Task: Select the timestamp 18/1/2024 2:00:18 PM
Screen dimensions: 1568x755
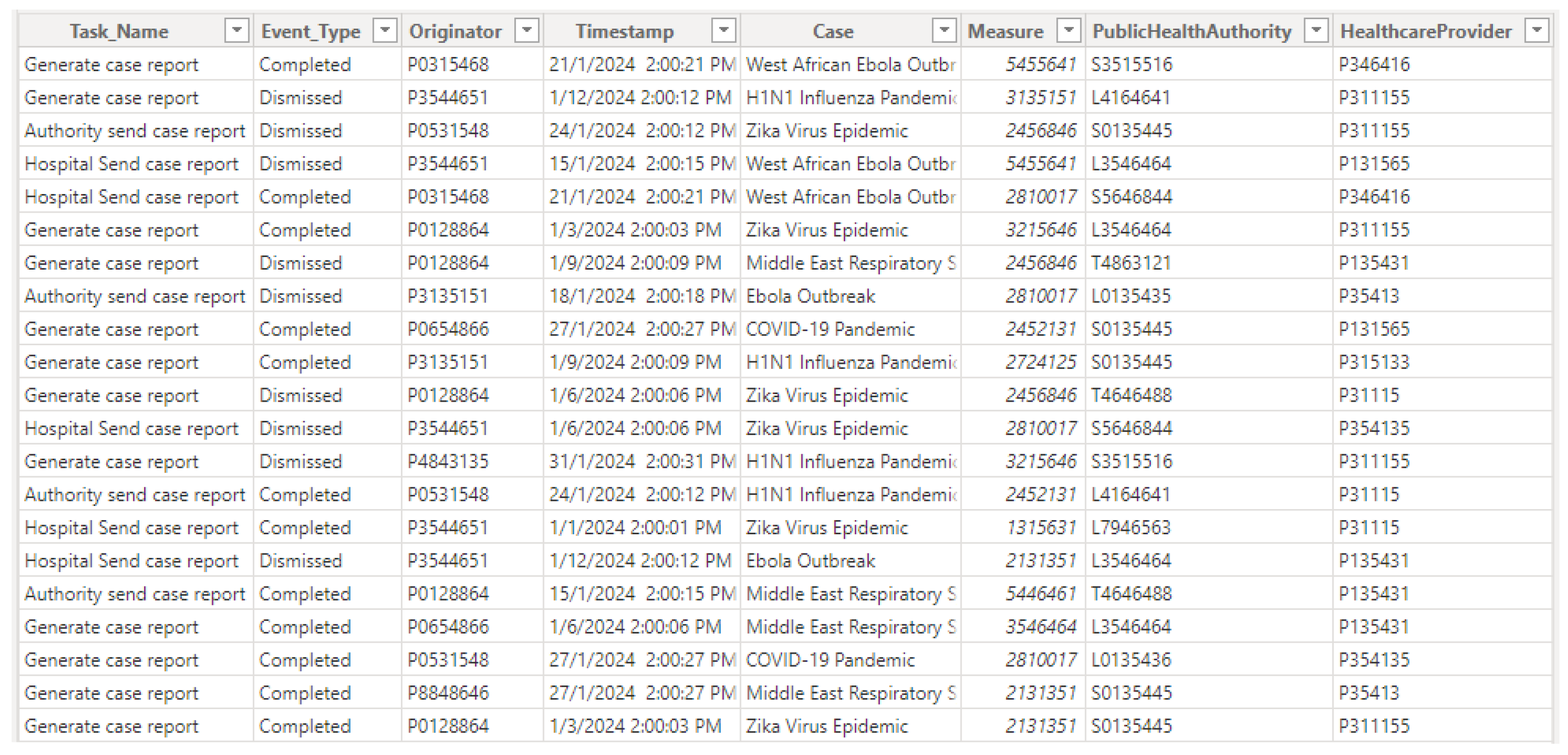Action: coord(642,296)
